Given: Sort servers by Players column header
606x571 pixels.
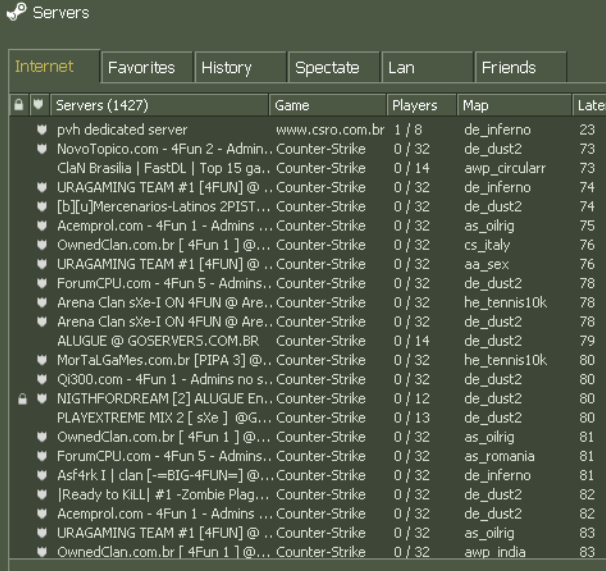Looking at the screenshot, I should click(x=414, y=105).
